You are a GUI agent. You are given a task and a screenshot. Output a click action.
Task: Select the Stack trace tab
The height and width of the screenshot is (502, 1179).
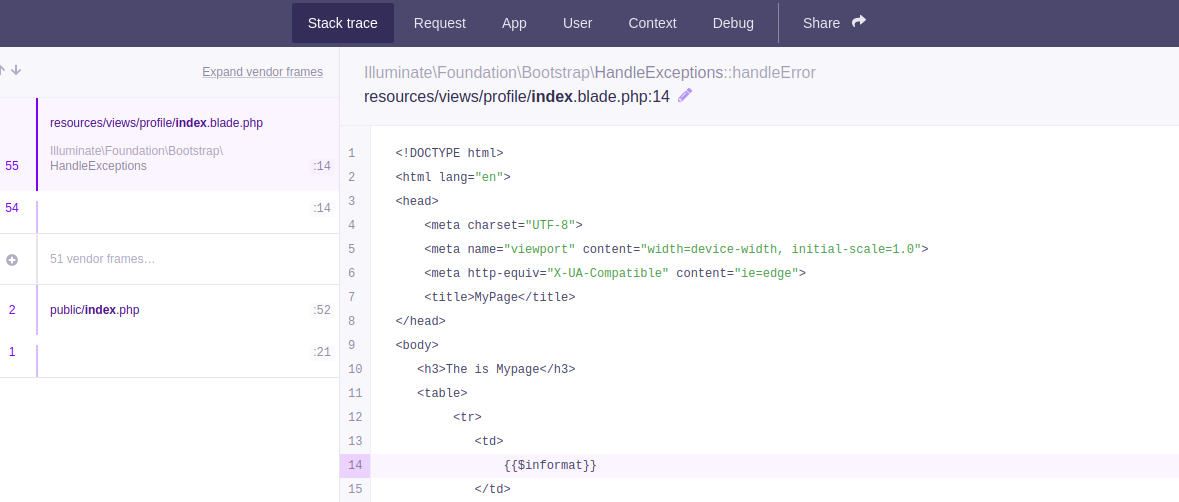click(342, 23)
